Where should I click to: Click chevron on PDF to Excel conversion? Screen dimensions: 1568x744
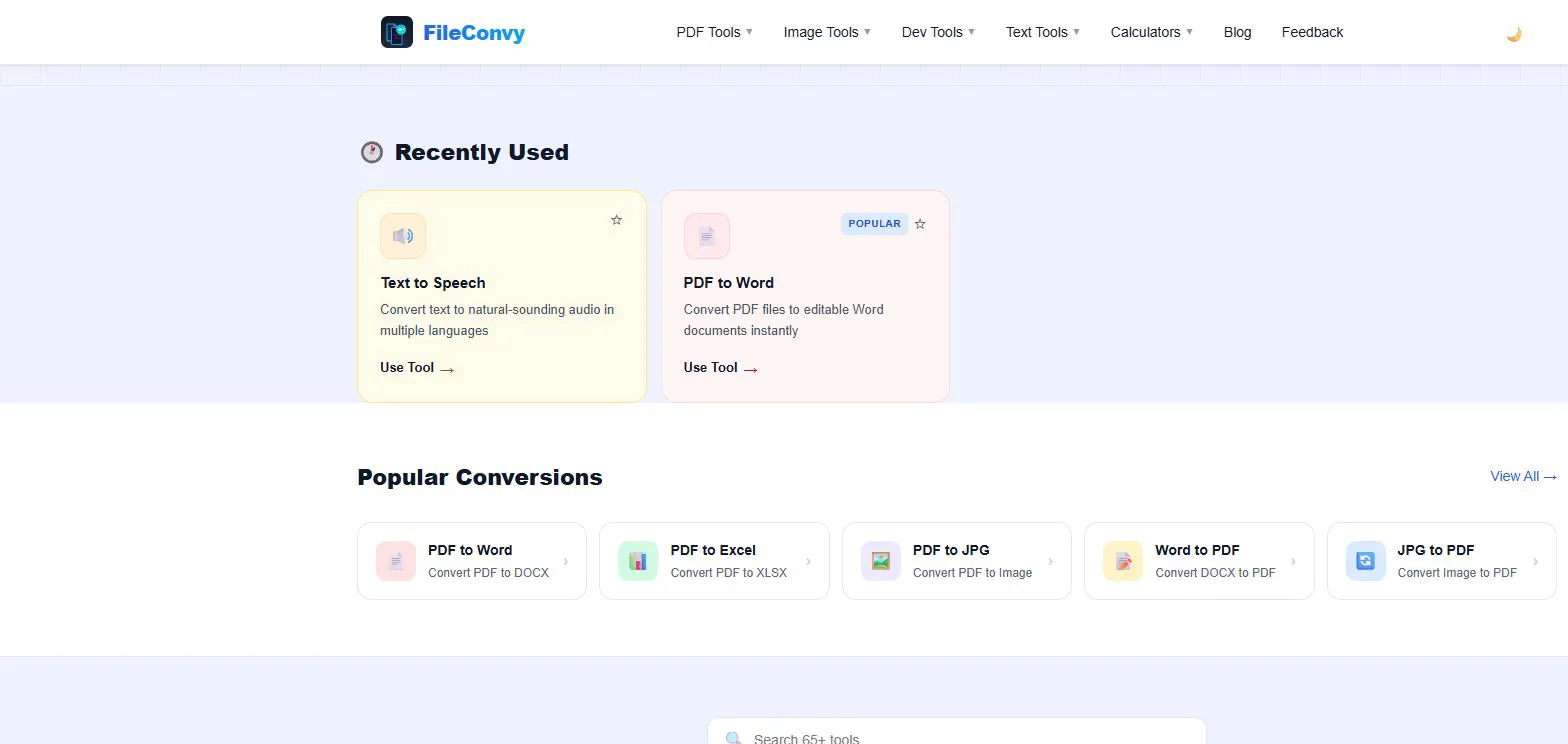[x=808, y=561]
